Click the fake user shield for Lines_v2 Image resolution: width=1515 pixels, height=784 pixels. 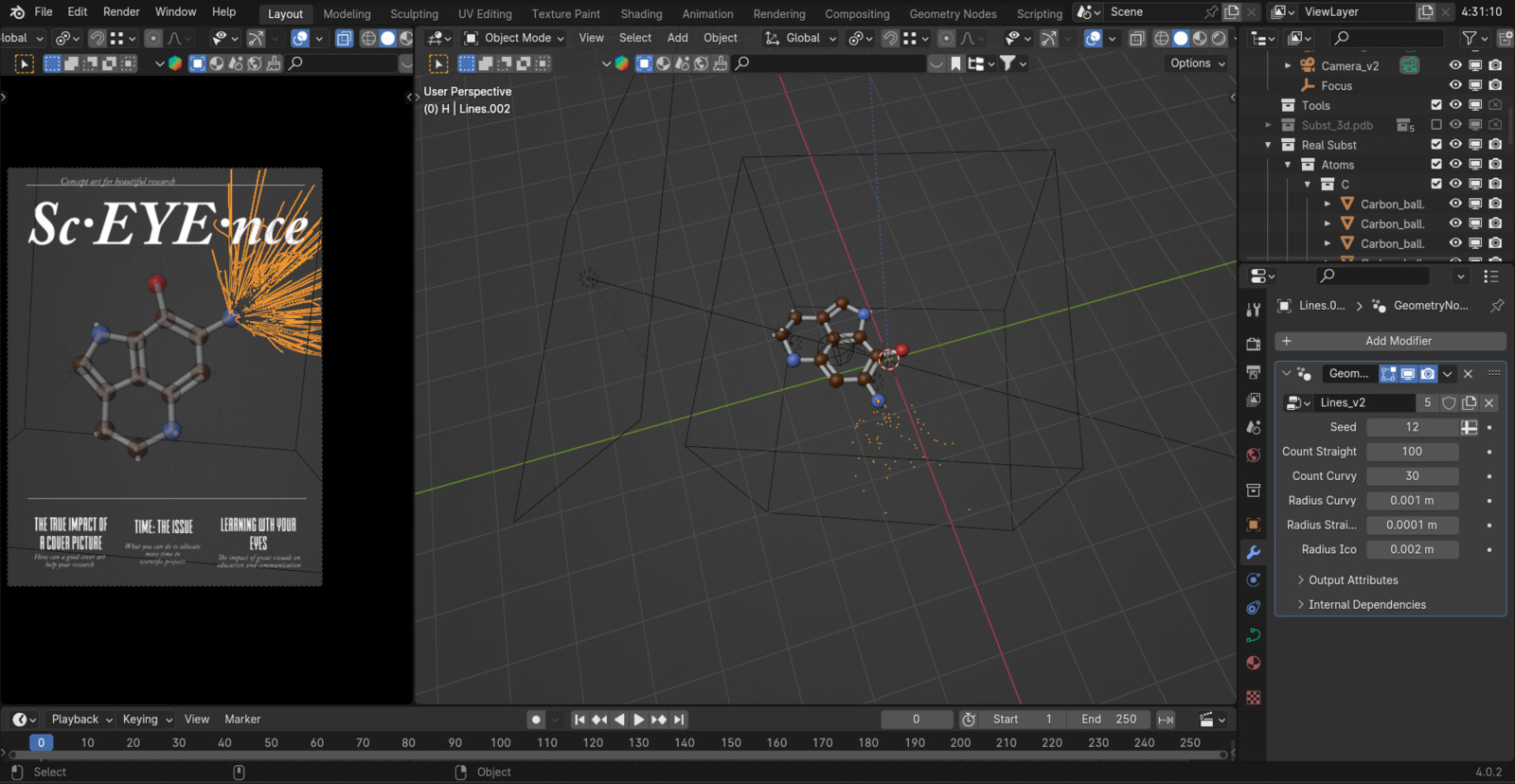[1449, 402]
